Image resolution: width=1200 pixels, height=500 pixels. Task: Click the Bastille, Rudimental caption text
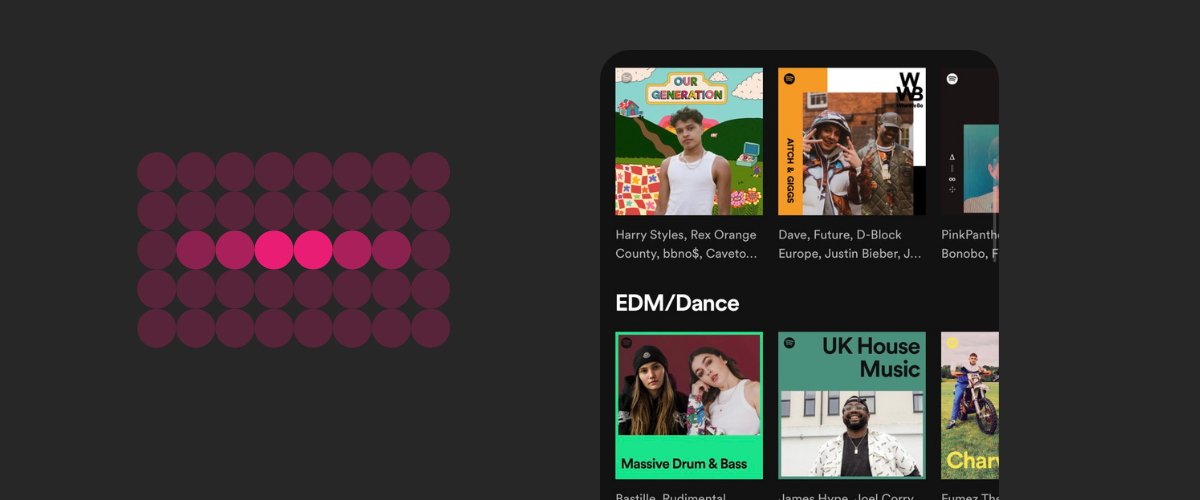pyautogui.click(x=680, y=495)
